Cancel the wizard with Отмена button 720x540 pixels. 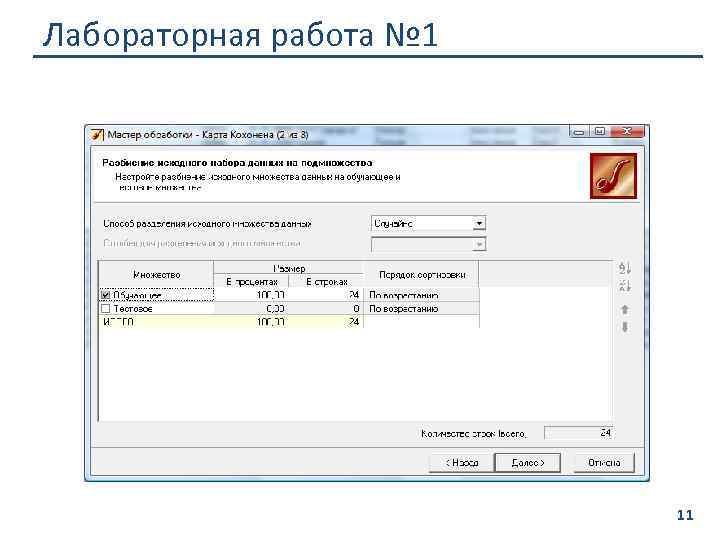604,463
